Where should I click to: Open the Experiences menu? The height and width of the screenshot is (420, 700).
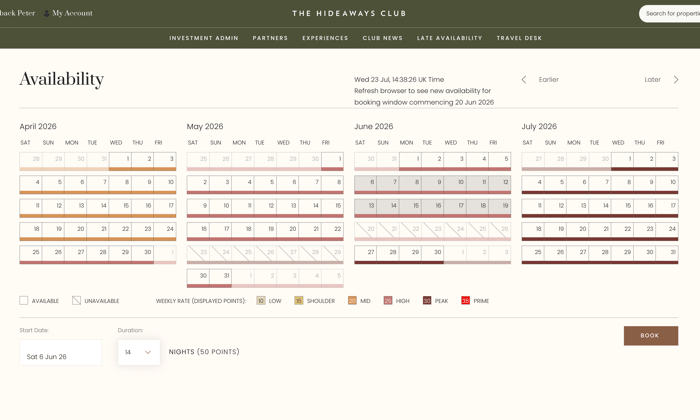pos(325,38)
